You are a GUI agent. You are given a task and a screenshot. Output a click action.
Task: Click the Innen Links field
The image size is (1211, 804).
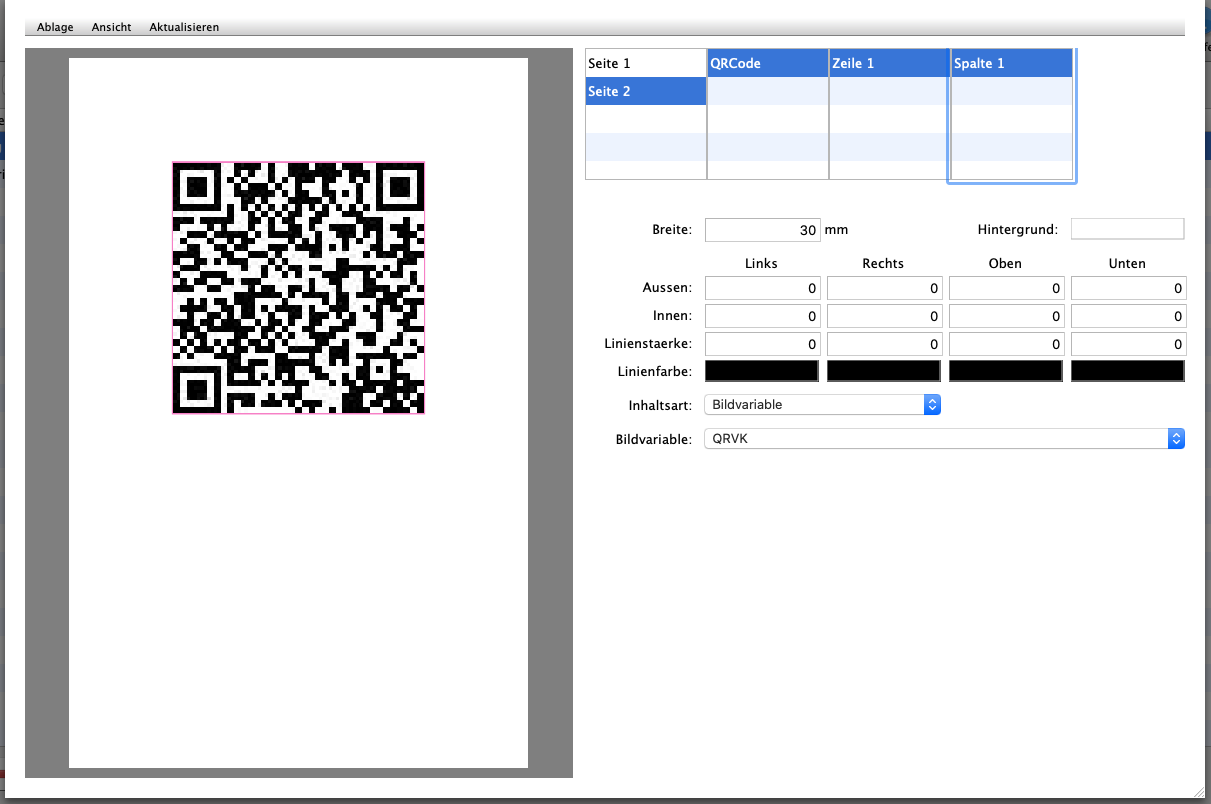tap(763, 316)
